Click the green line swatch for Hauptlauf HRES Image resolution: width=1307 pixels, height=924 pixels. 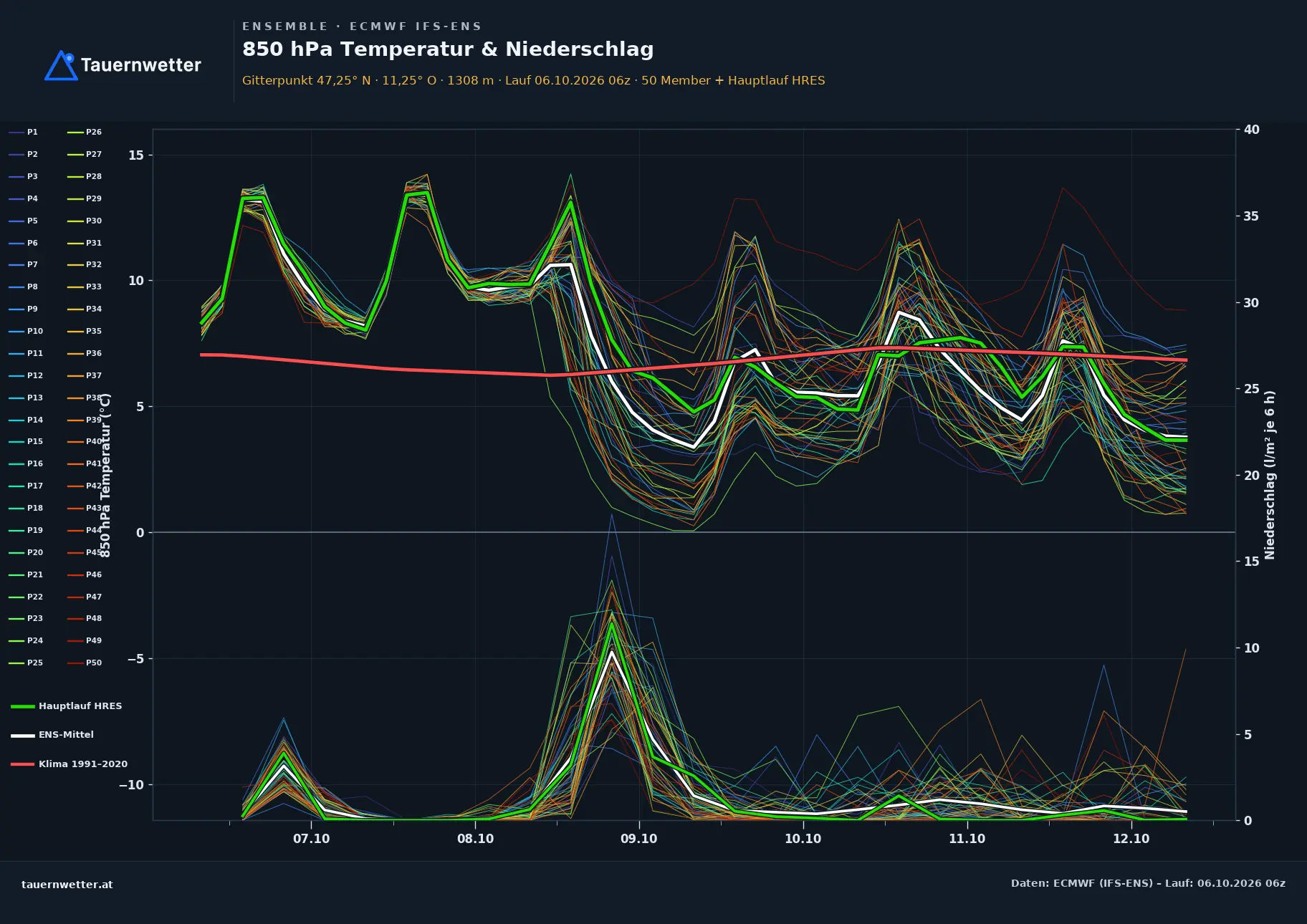point(22,707)
